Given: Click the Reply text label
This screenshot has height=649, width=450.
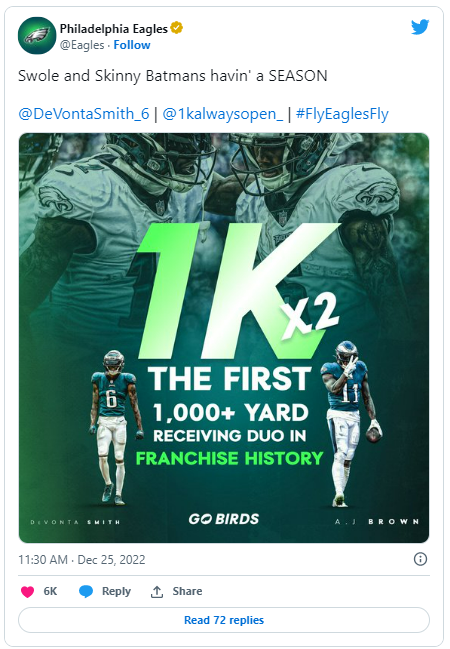Looking at the screenshot, I should coord(116,591).
